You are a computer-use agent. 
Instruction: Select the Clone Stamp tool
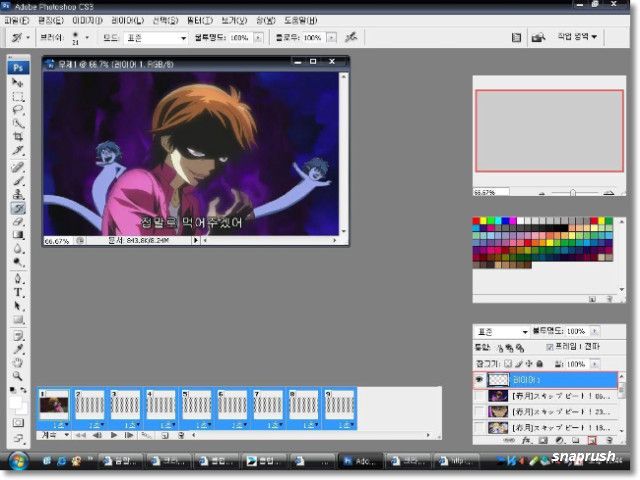pyautogui.click(x=18, y=194)
